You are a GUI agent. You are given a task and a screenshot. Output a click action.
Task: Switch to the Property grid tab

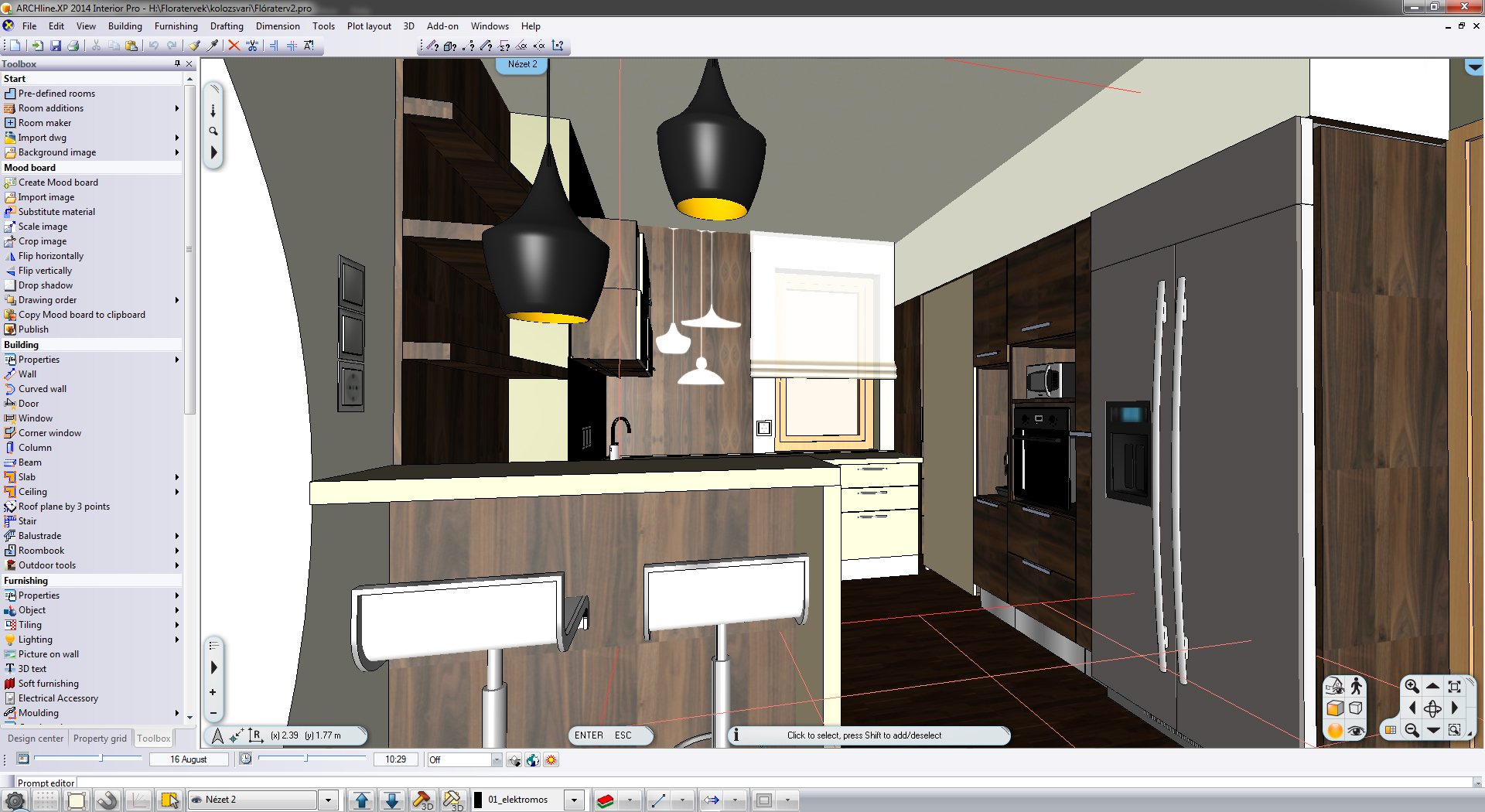(100, 739)
